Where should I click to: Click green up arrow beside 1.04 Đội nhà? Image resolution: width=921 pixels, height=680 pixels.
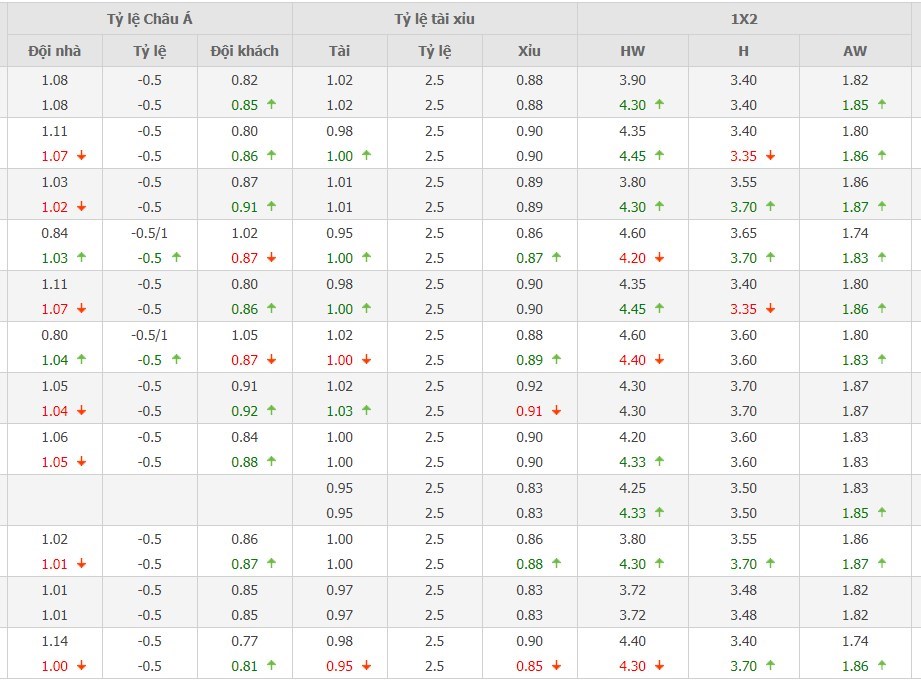coord(81,360)
